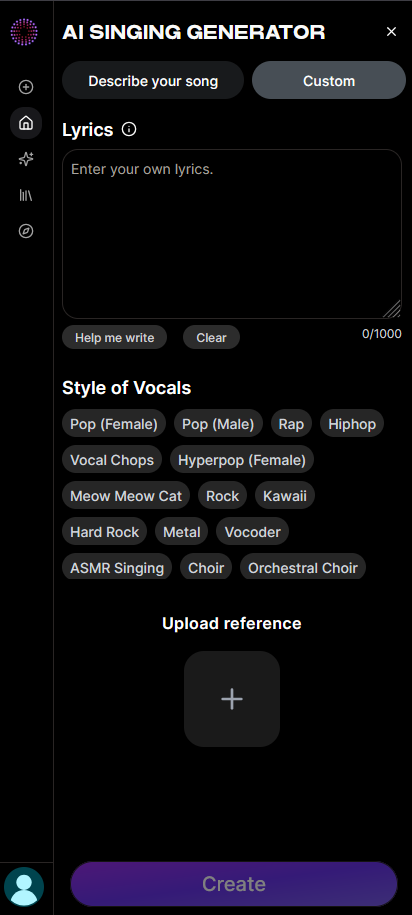Click the sparkle AI tools sidebar icon
Image resolution: width=412 pixels, height=915 pixels.
(26, 159)
